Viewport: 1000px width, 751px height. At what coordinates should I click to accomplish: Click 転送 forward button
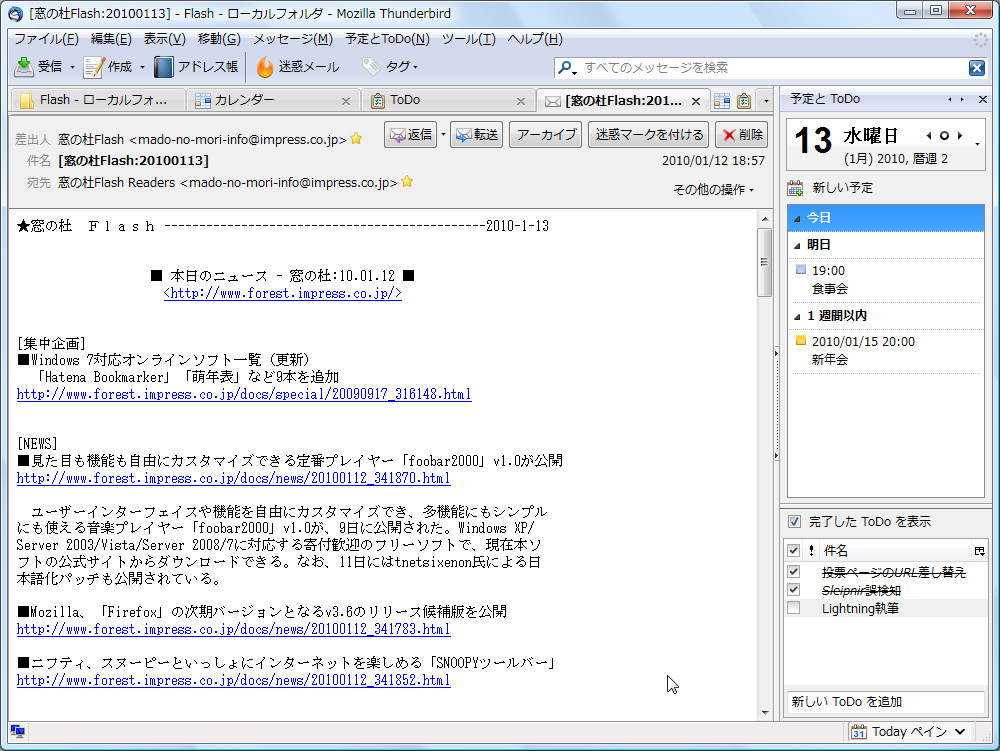[x=477, y=135]
